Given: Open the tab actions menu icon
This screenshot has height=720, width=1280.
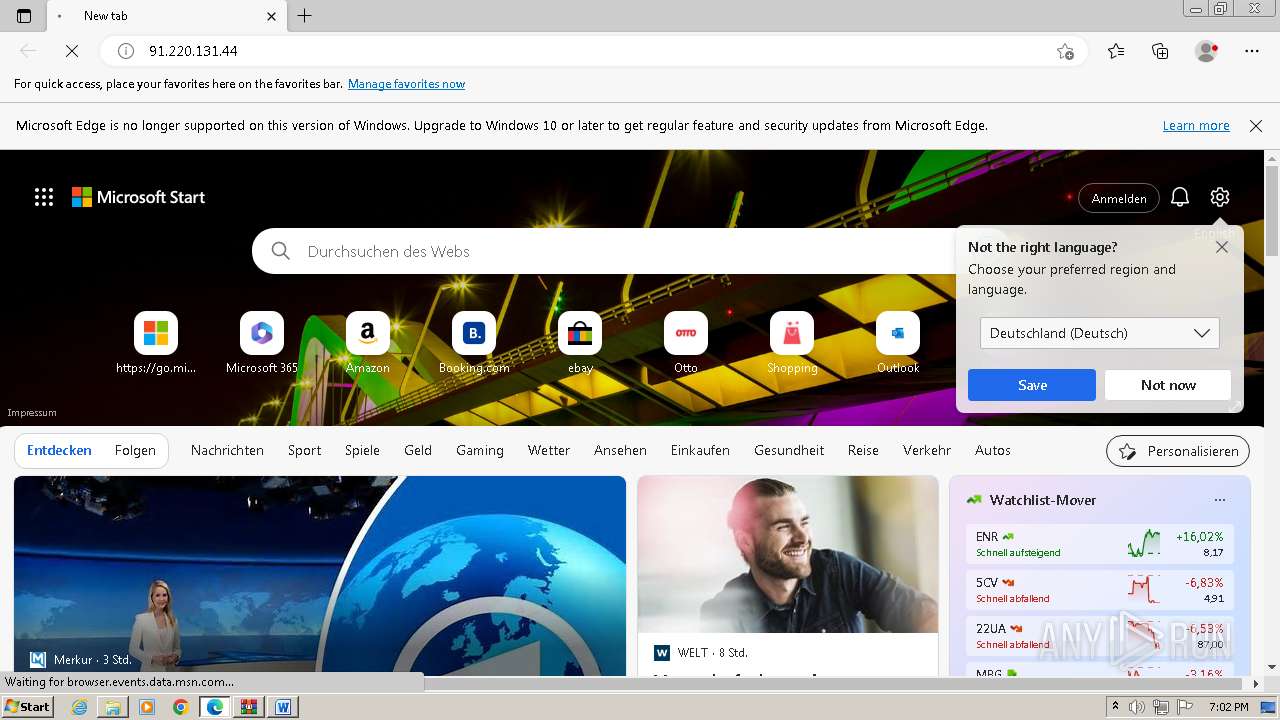Looking at the screenshot, I should click(24, 16).
